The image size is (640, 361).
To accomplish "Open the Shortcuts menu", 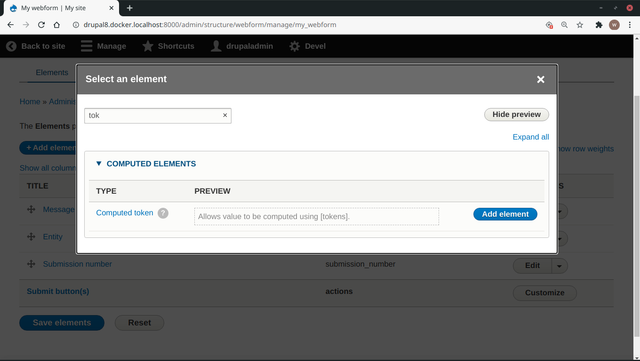I will point(168,46).
